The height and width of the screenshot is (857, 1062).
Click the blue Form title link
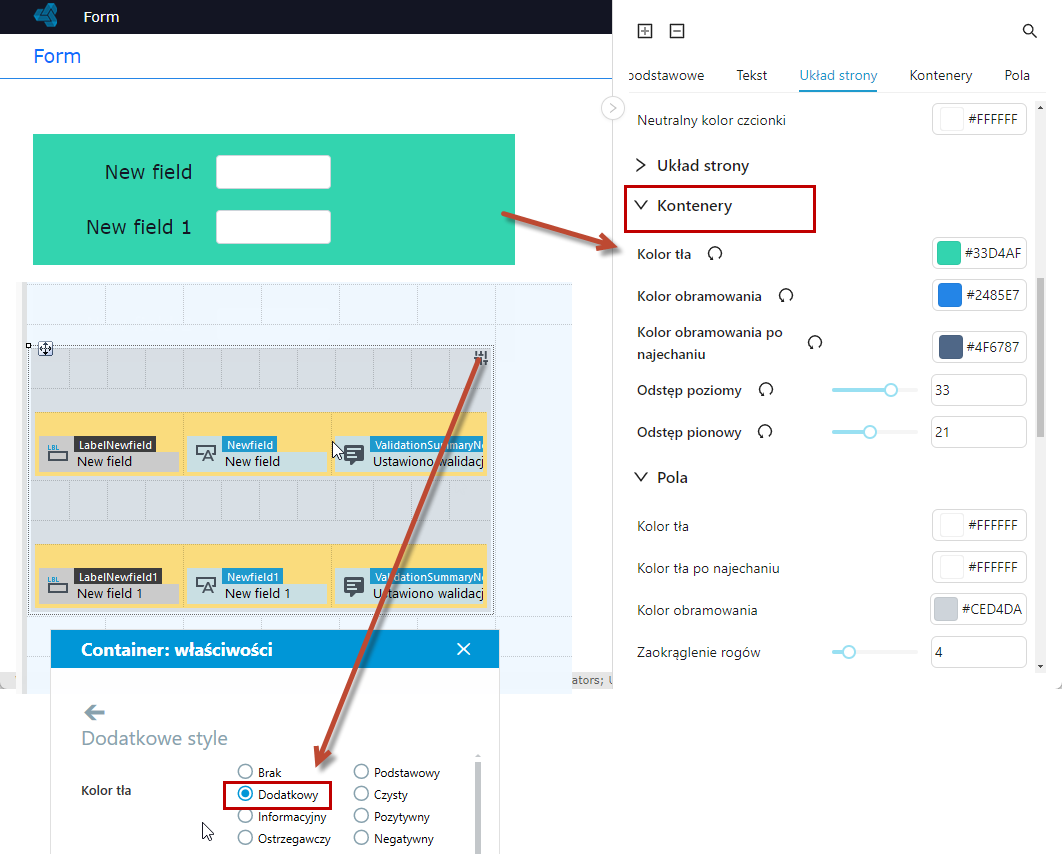57,56
